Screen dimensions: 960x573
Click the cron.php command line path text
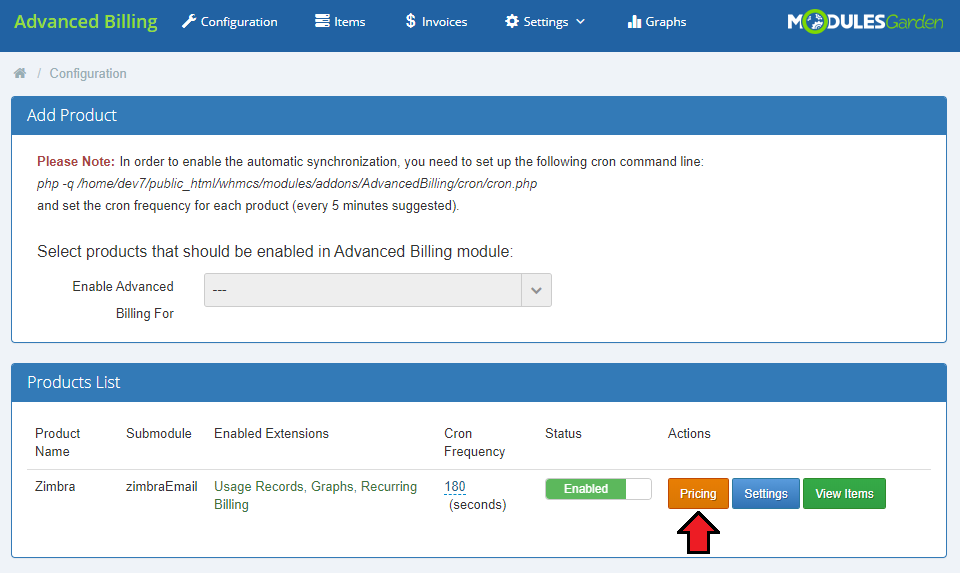[287, 184]
